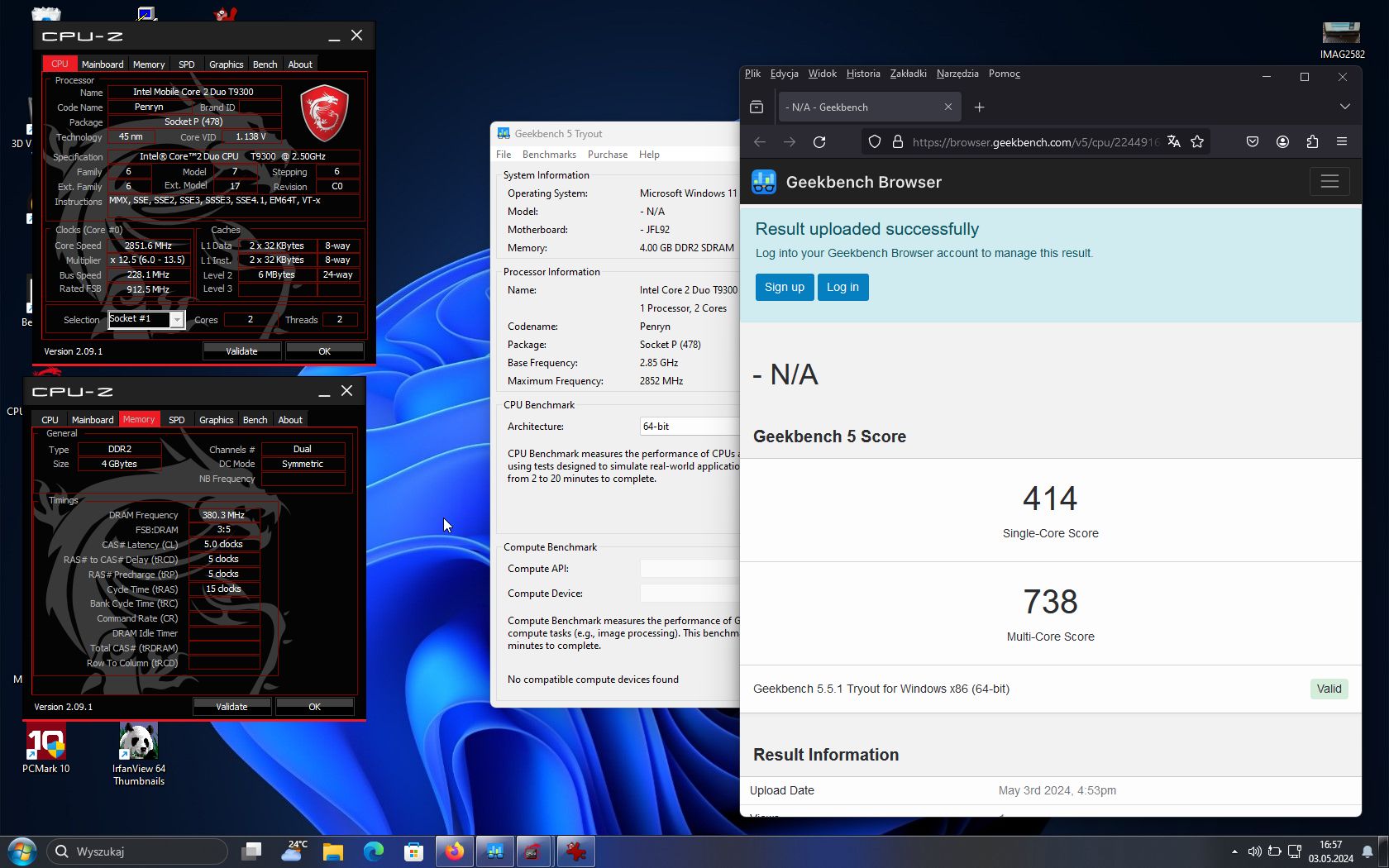Open Pocket save icon in Firefox

click(1253, 142)
